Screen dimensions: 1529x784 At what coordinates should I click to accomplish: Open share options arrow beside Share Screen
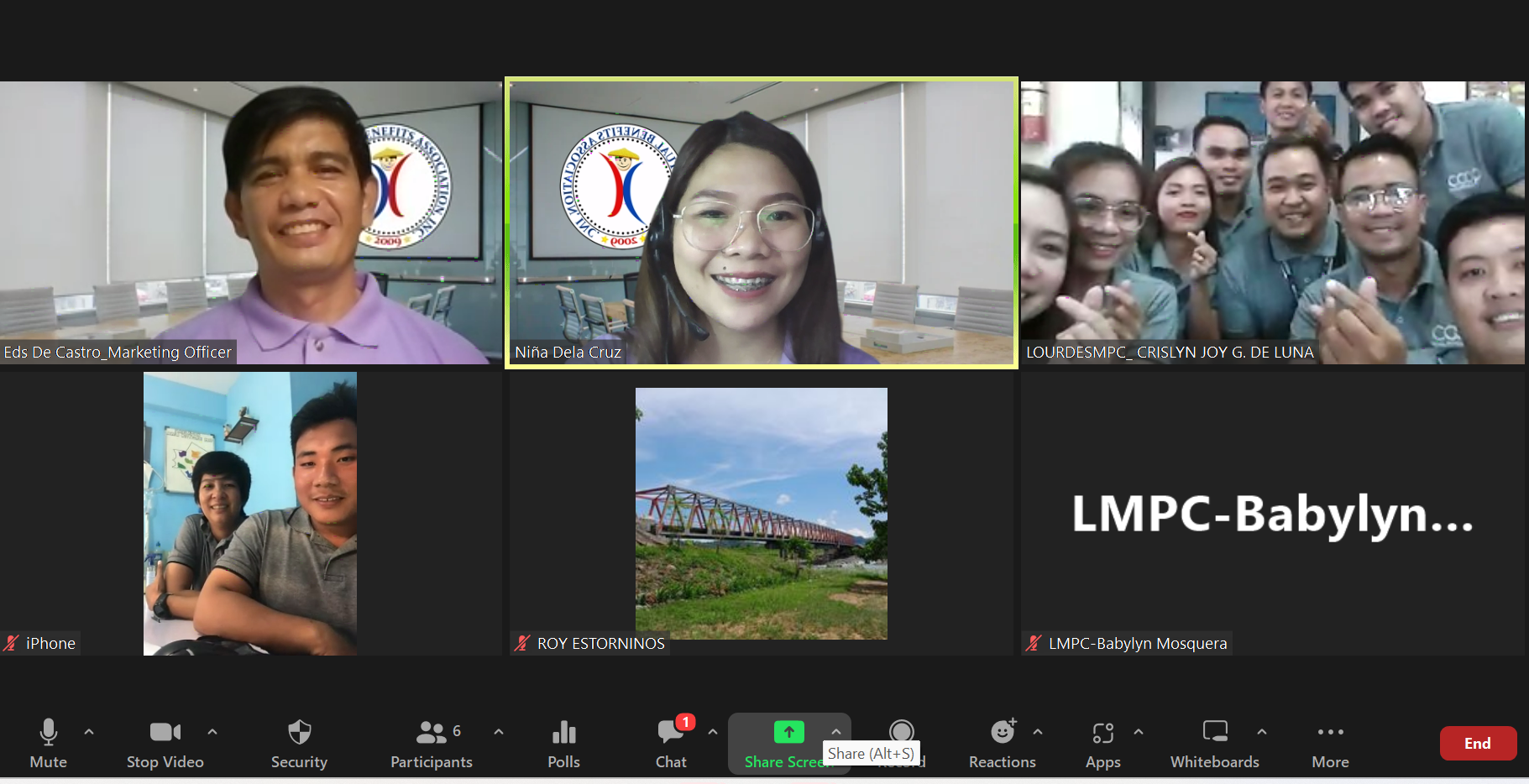point(836,732)
